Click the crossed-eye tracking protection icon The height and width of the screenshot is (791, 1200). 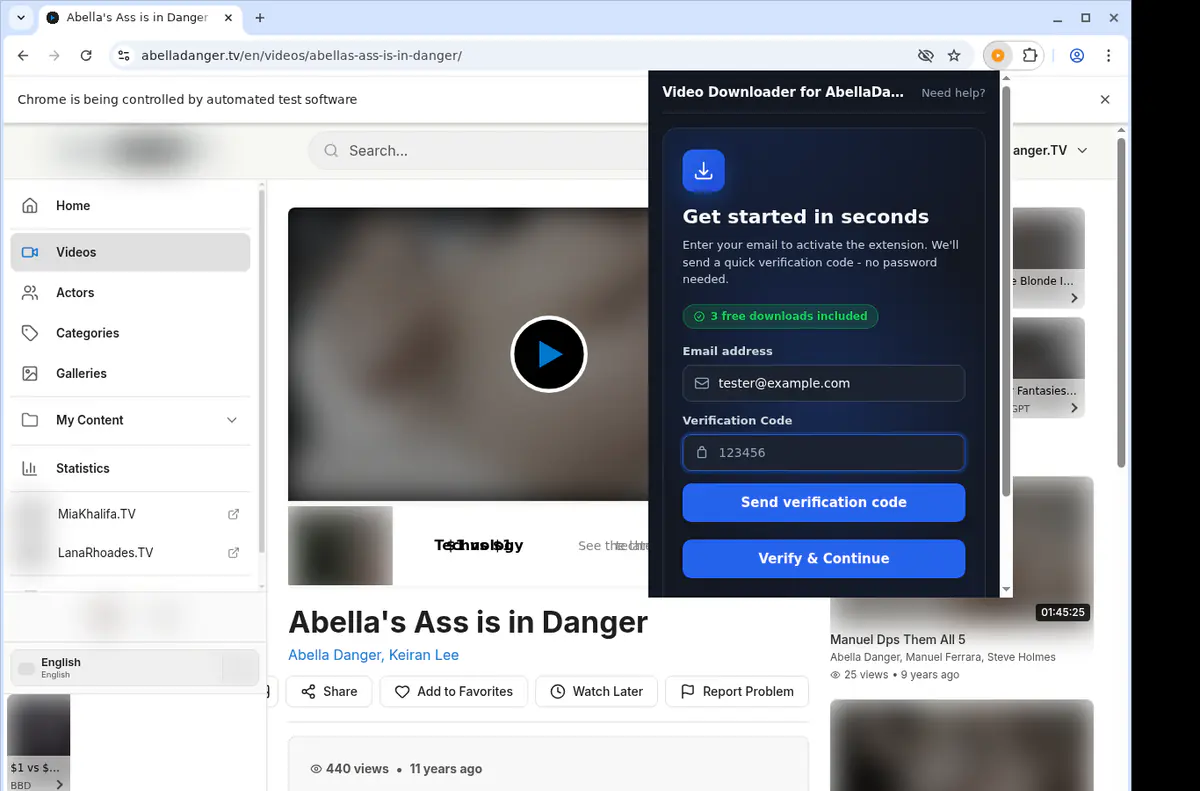pos(925,56)
